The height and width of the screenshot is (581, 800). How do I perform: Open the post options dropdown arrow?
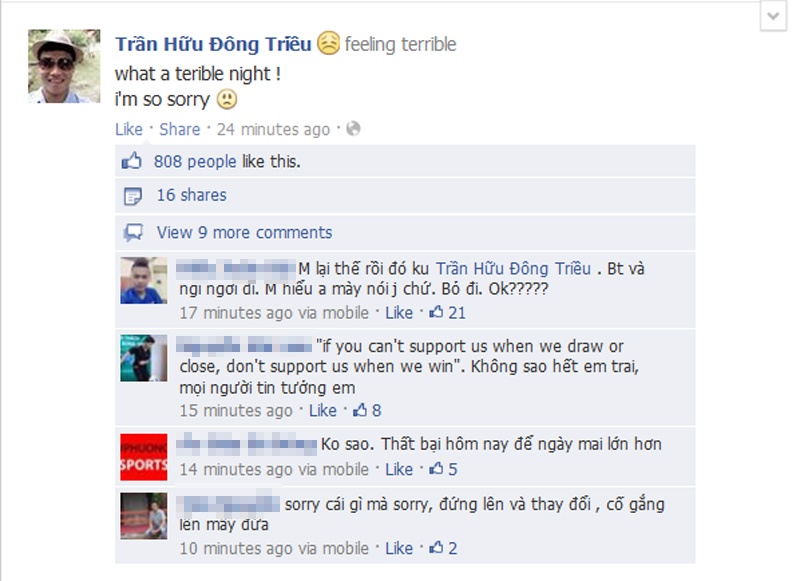[x=773, y=16]
